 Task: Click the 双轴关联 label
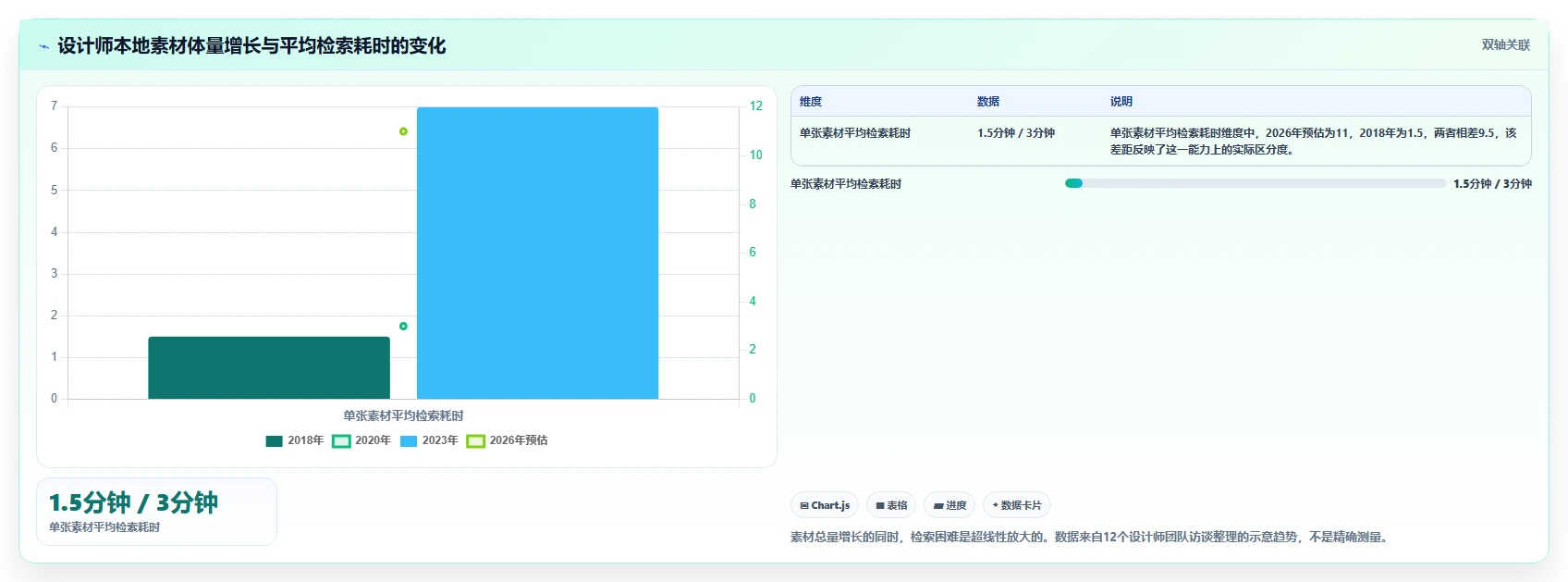pyautogui.click(x=1505, y=44)
